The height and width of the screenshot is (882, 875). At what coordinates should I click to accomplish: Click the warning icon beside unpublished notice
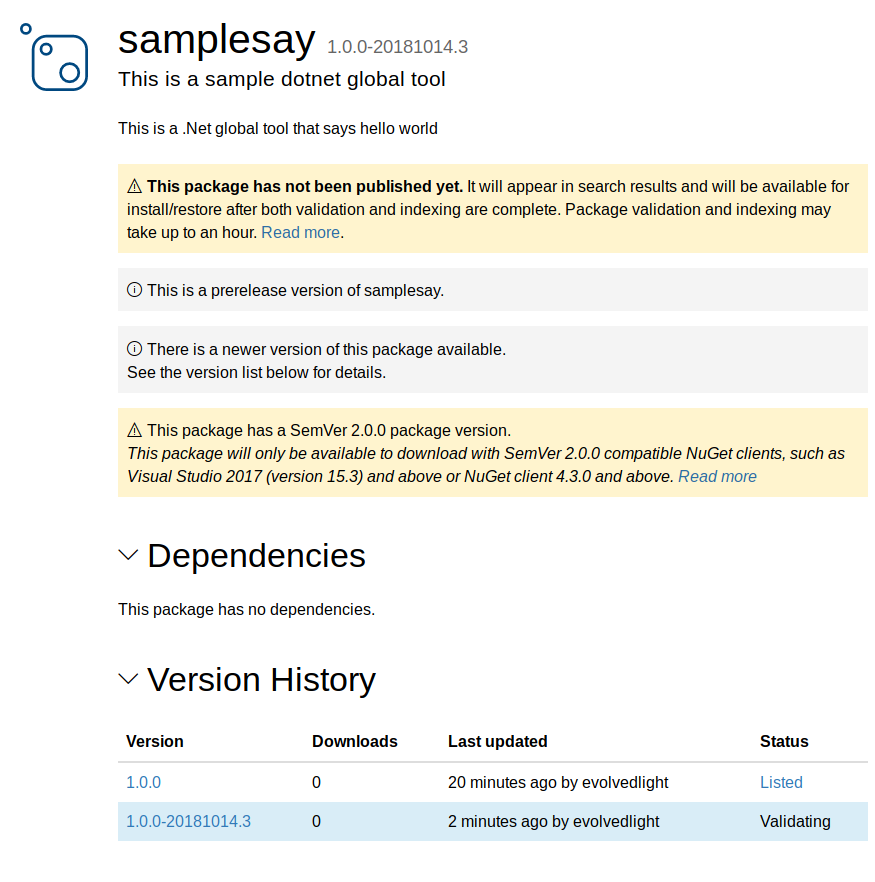(134, 187)
